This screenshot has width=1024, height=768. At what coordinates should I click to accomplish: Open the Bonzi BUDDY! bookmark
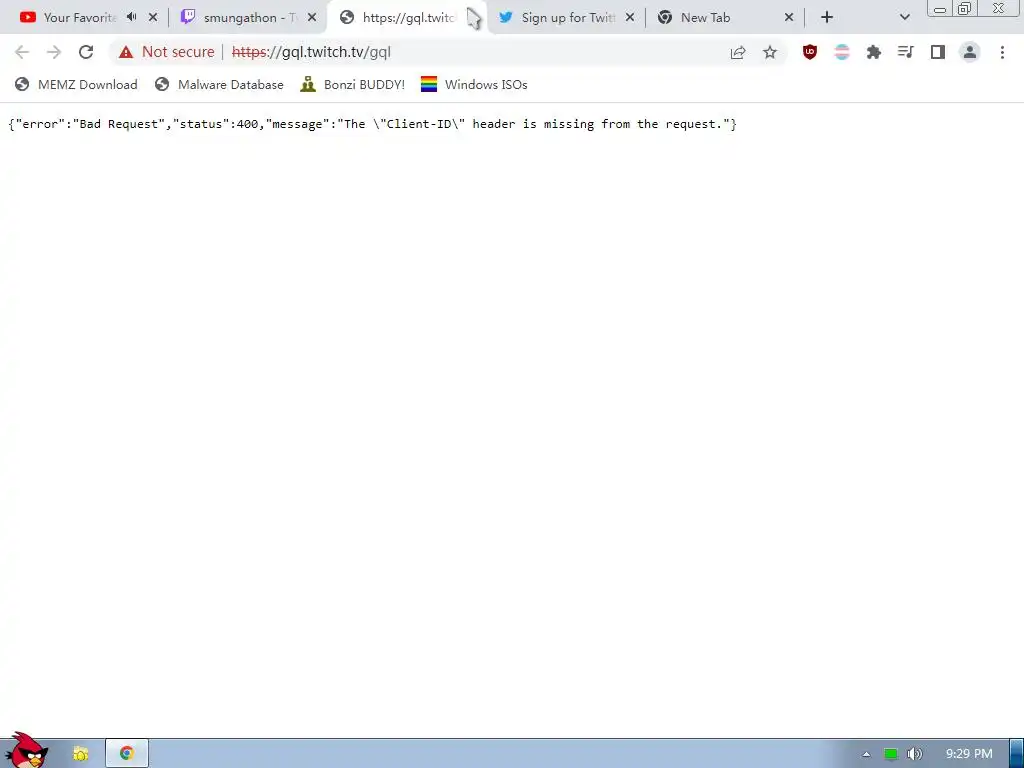353,84
